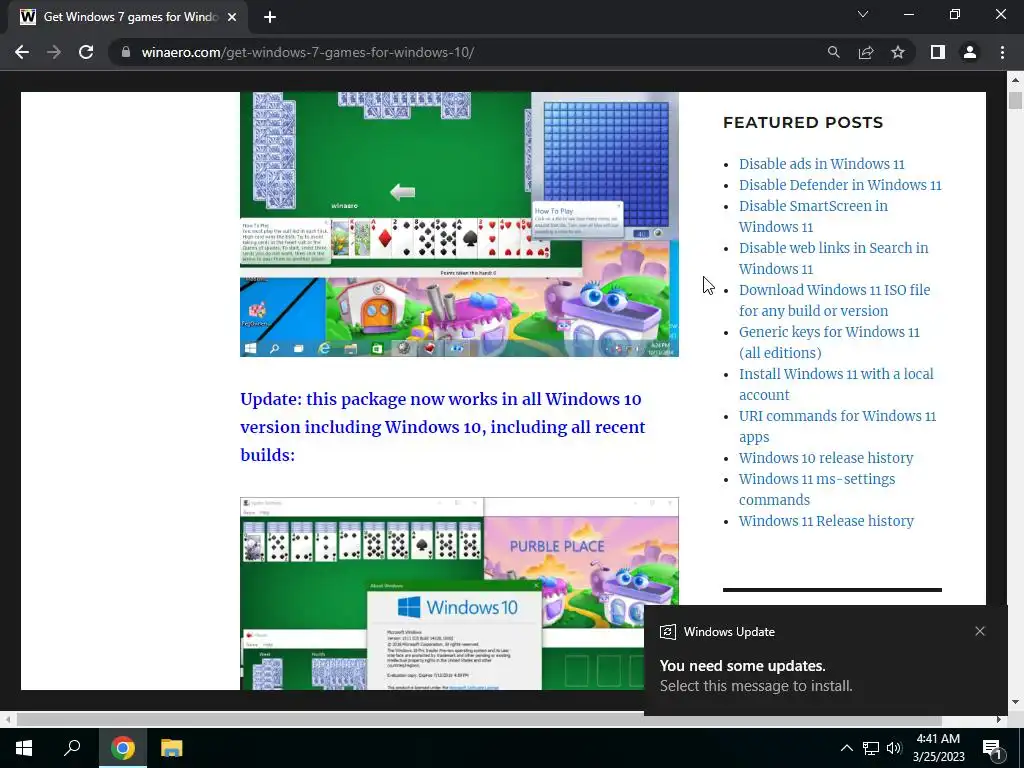Open Disable SmartScreen in Windows 11
Viewport: 1024px width, 768px height.
tap(814, 216)
